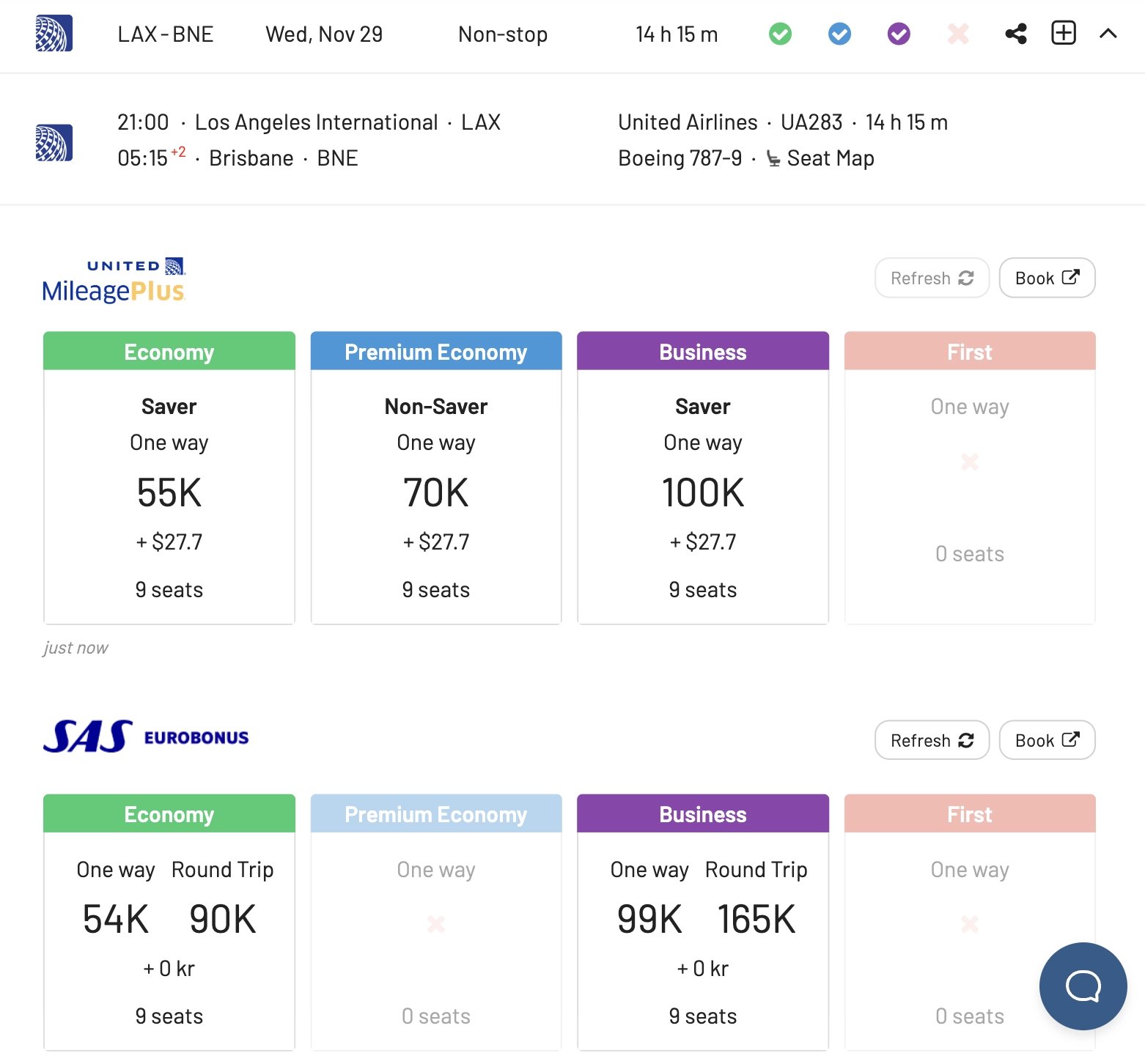Select the EuroBonus Economy header

tap(169, 813)
